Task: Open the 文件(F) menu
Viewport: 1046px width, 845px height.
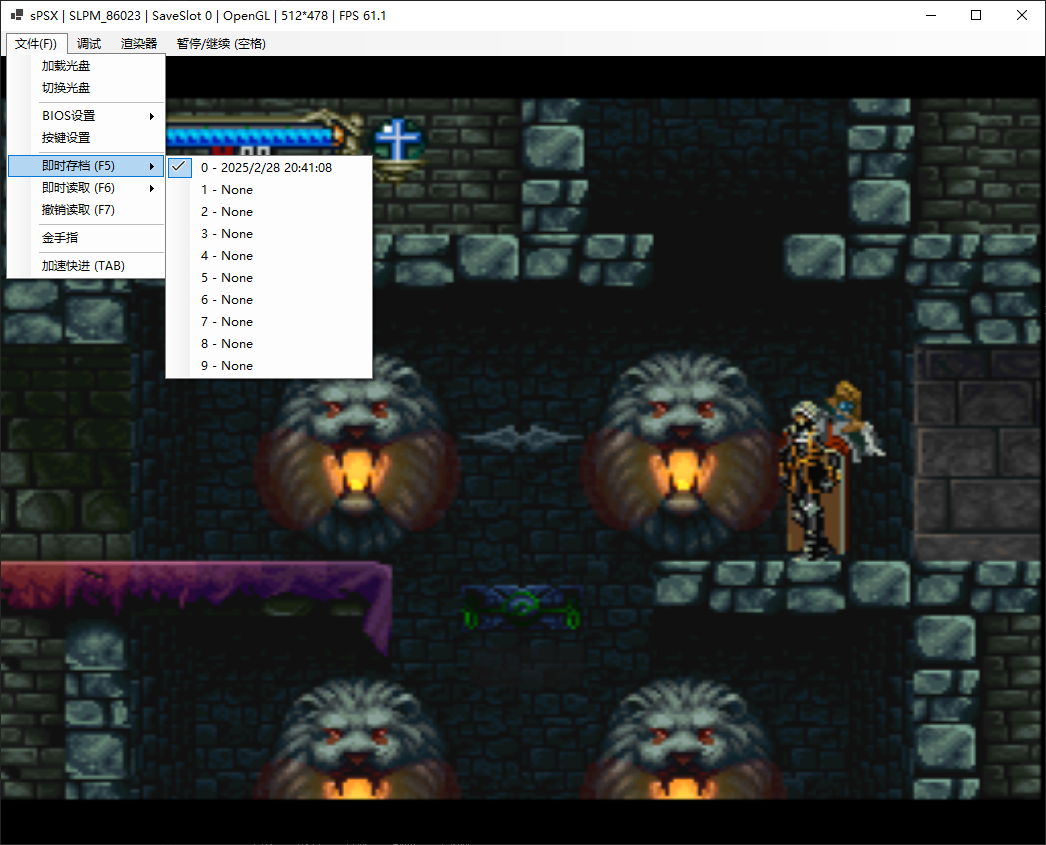Action: (x=36, y=43)
